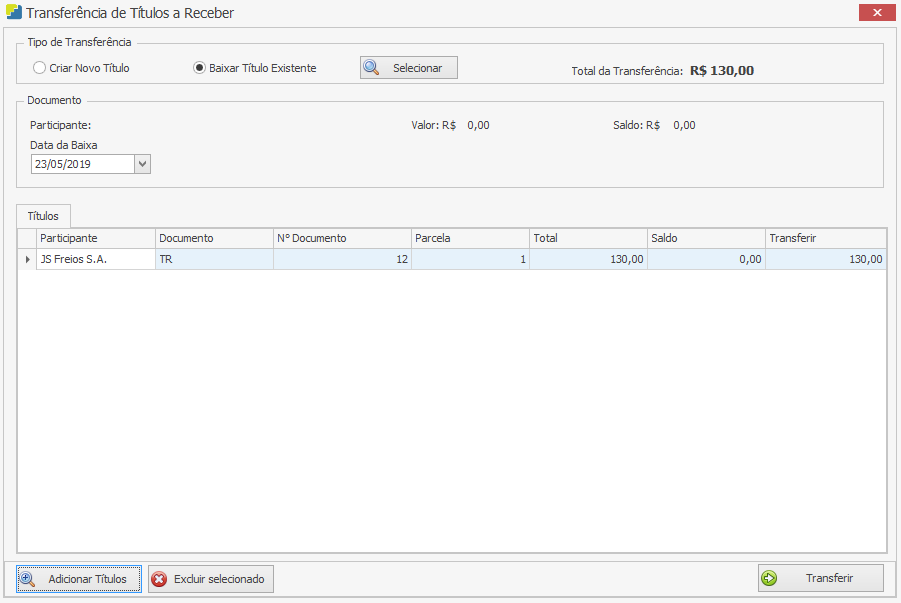Select the Baixar Título Existente radio option
901x603 pixels.
199,68
